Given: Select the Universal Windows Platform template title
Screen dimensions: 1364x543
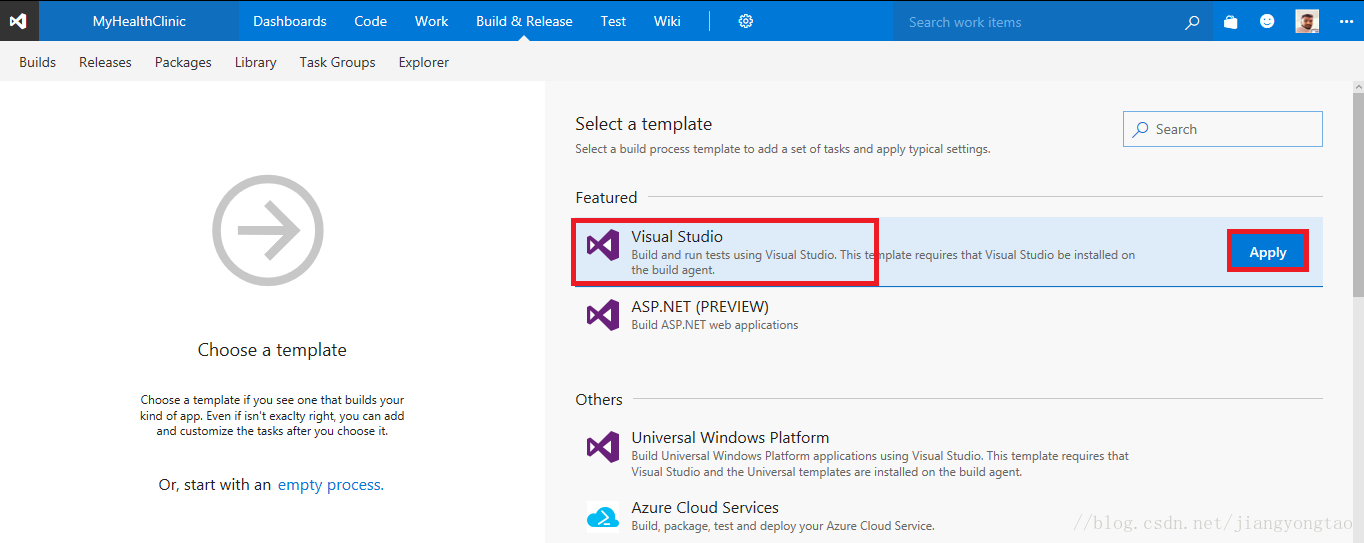Looking at the screenshot, I should pos(730,437).
